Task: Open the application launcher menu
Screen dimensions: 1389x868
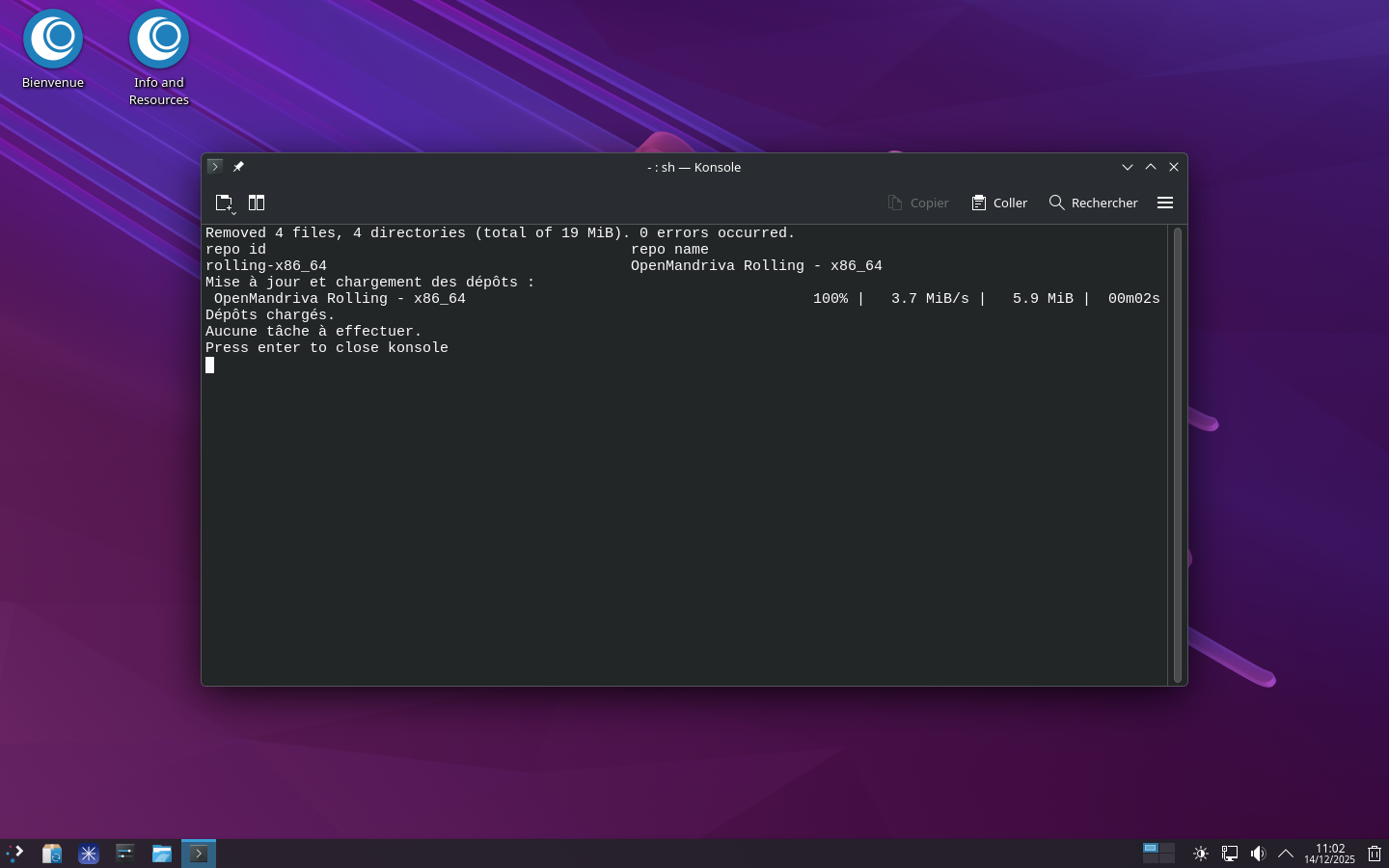Action: tap(14, 854)
